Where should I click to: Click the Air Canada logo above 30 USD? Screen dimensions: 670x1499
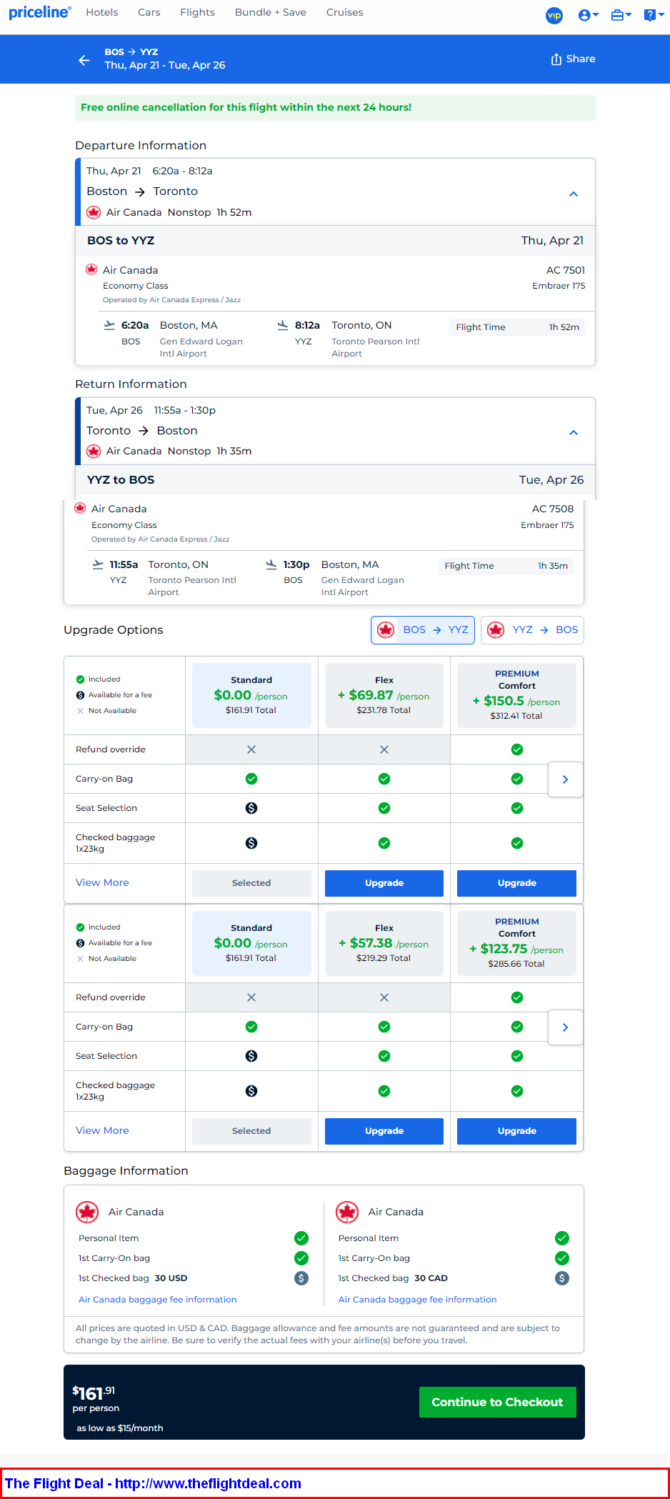(87, 1212)
